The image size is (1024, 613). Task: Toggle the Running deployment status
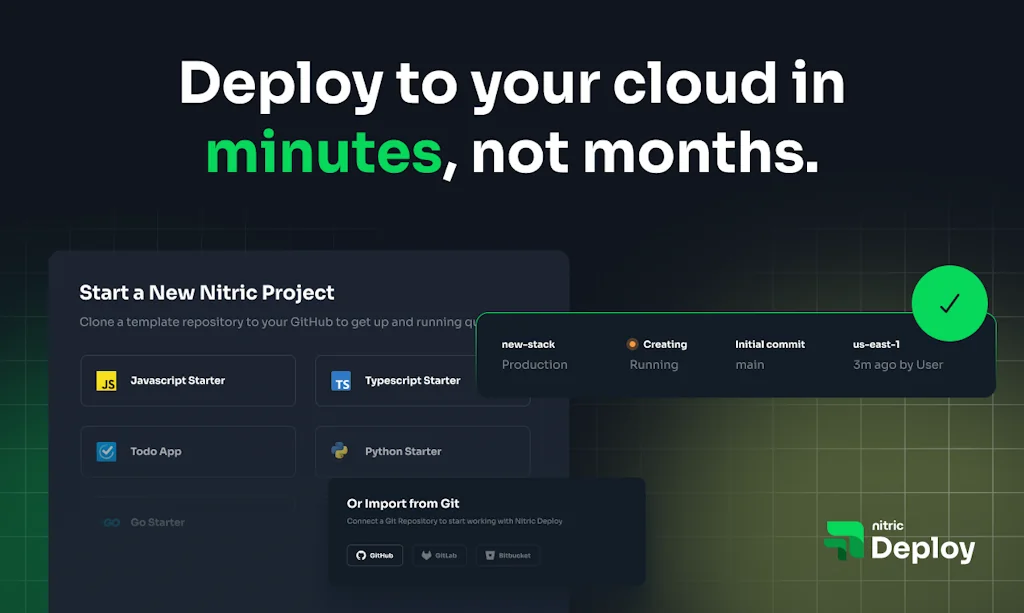coord(654,365)
